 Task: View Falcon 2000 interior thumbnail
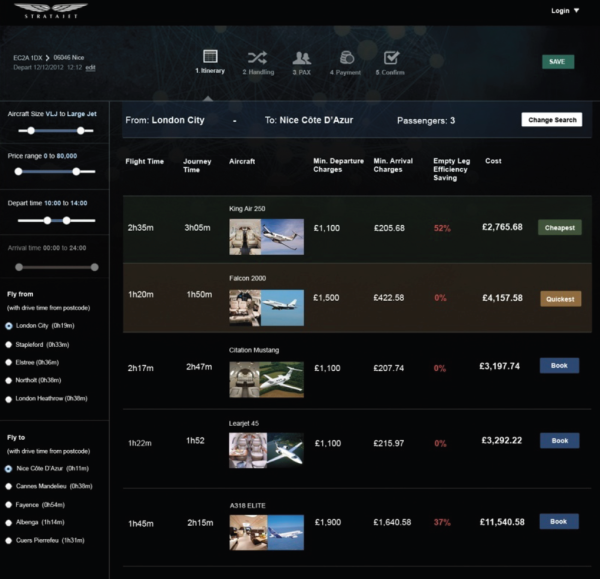click(x=245, y=308)
